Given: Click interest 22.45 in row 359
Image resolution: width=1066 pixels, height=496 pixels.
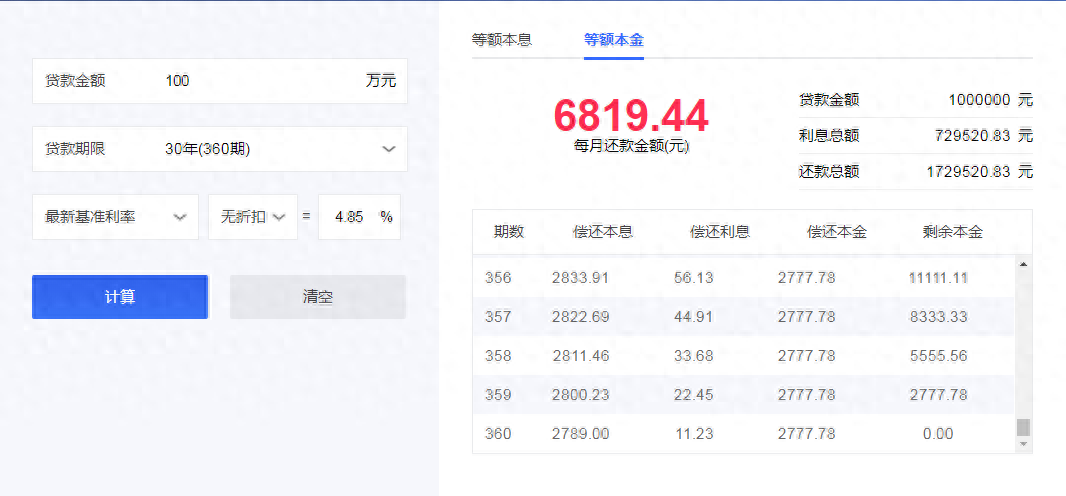Looking at the screenshot, I should 694,395.
